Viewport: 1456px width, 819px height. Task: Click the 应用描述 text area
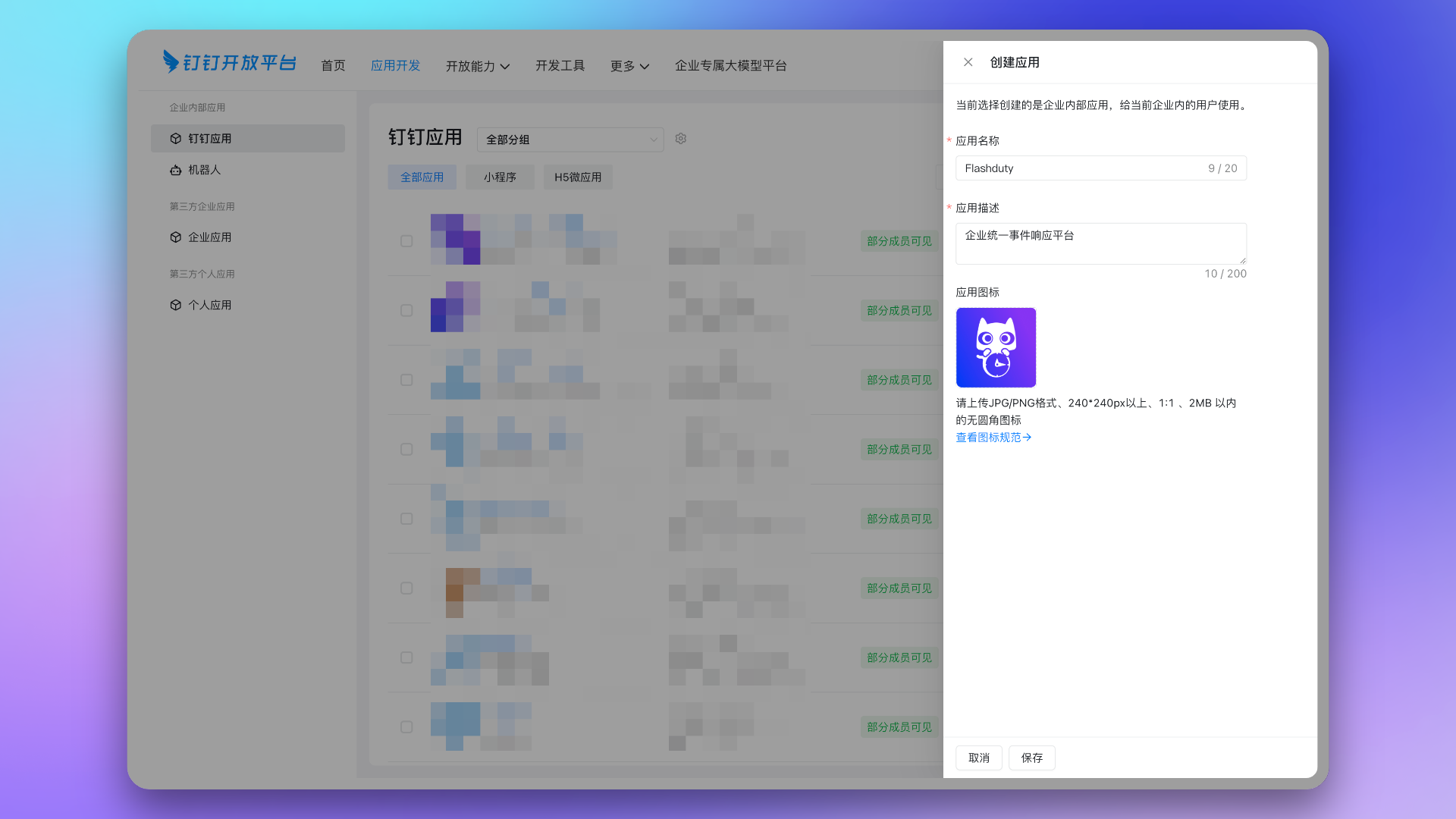pyautogui.click(x=1100, y=243)
